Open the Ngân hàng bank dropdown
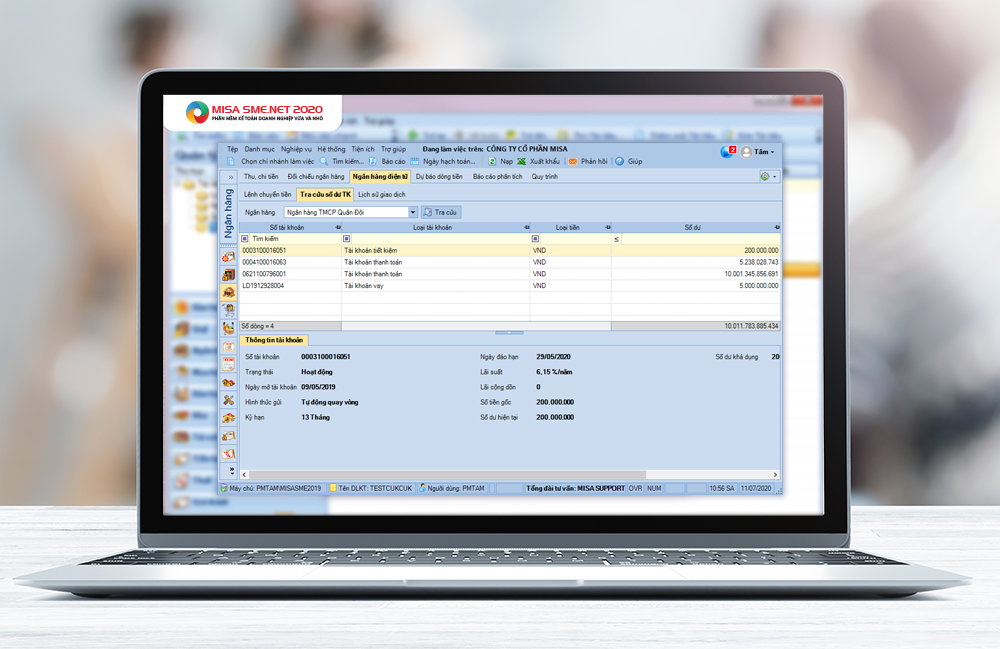Screen dimensions: 1000x649 412,212
